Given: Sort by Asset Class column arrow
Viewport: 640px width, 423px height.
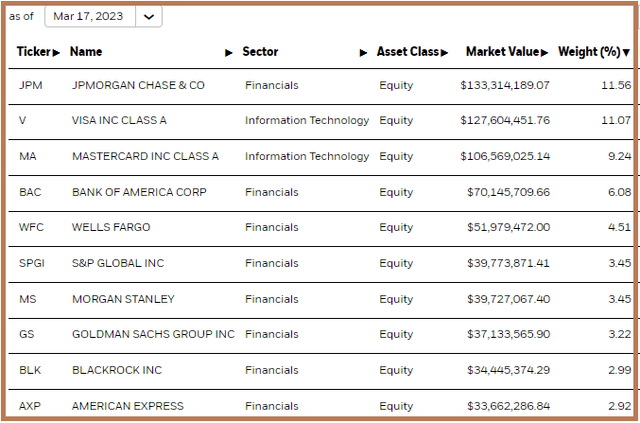Looking at the screenshot, I should (444, 53).
